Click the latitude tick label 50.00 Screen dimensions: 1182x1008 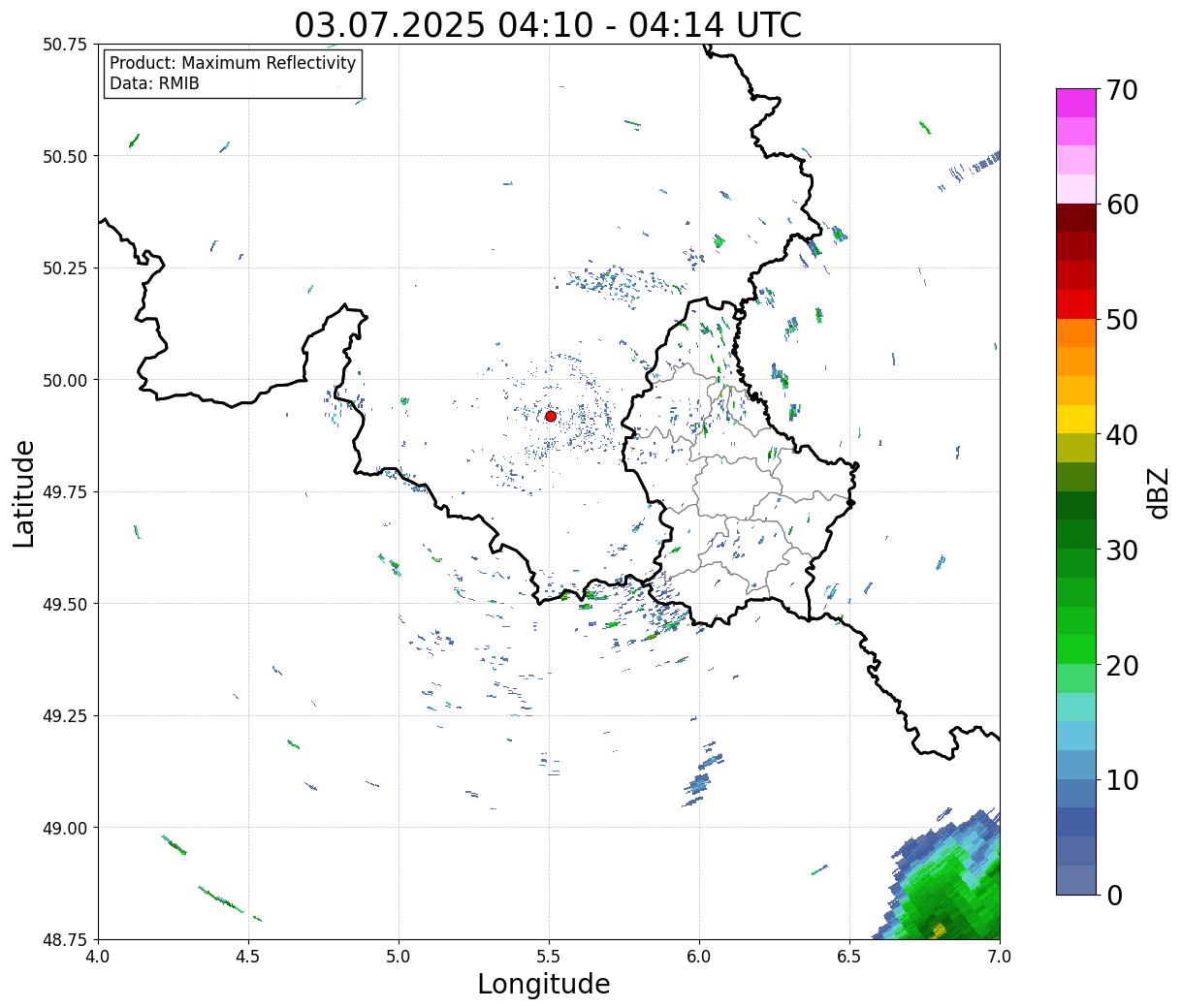click(65, 380)
